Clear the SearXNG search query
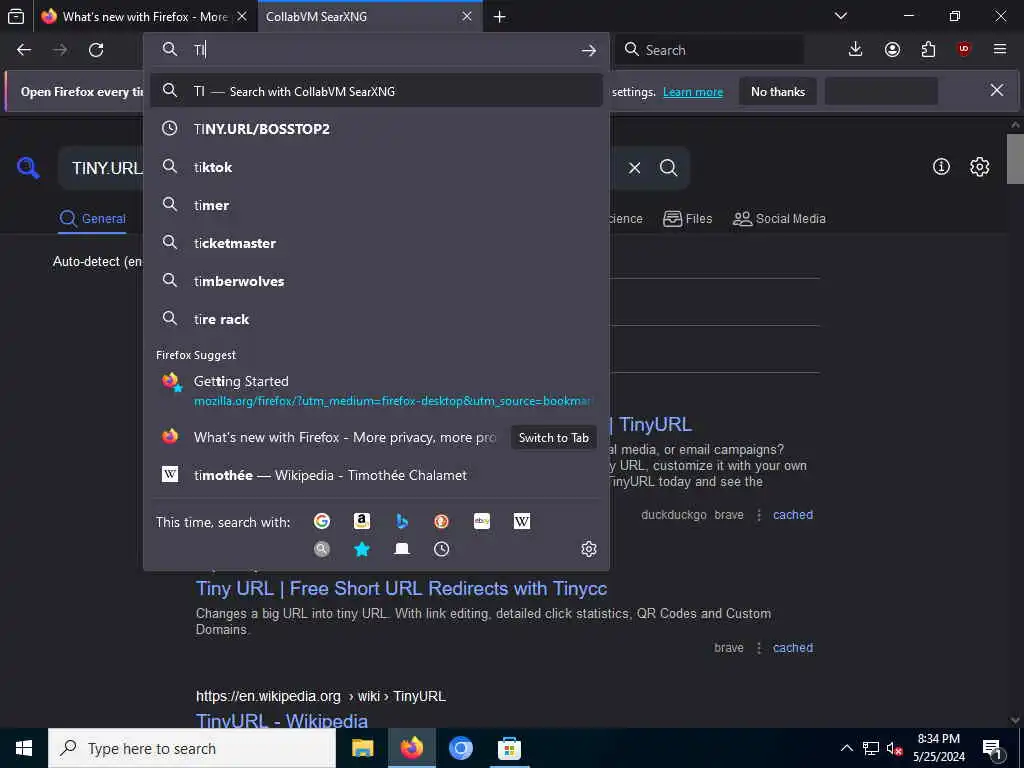The width and height of the screenshot is (1024, 768). pyautogui.click(x=634, y=168)
